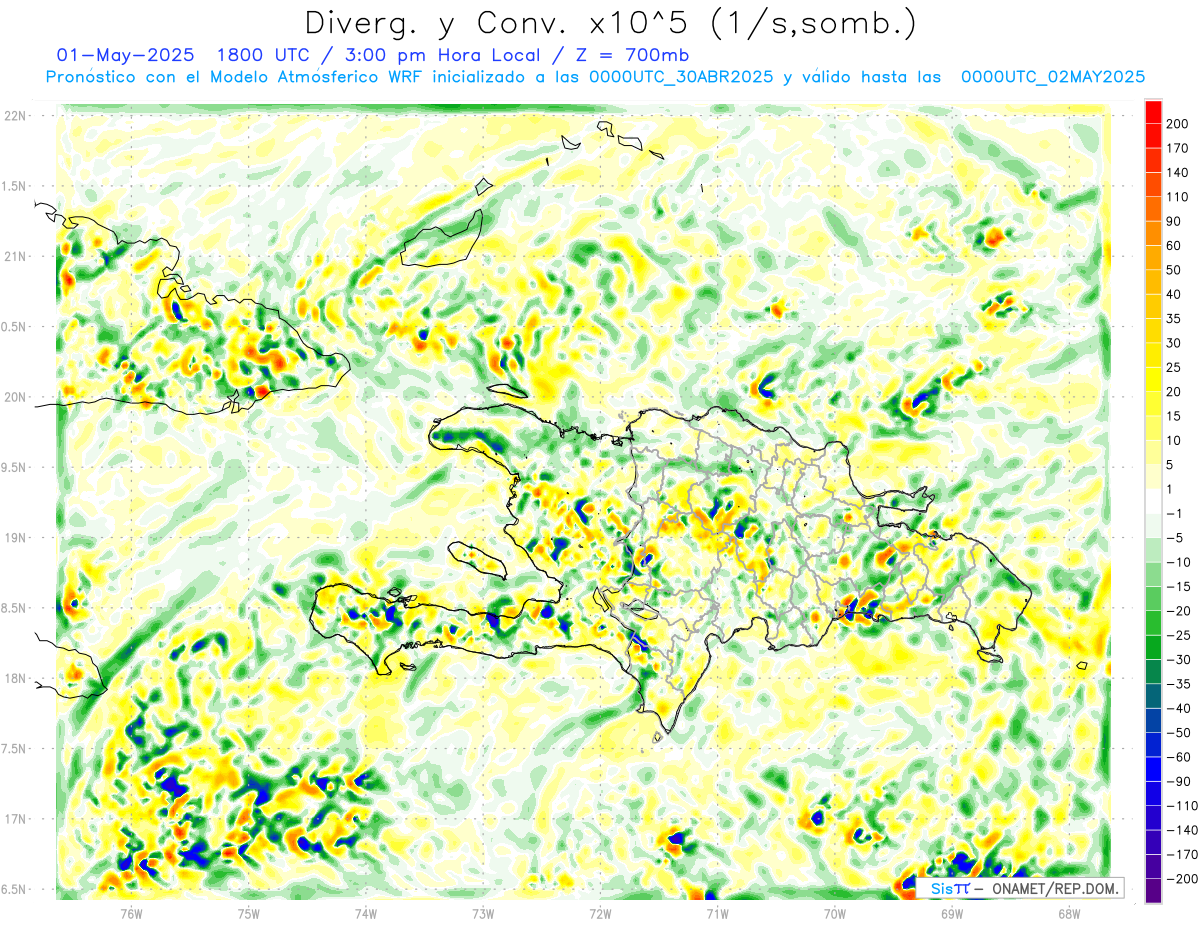Click the '-170' color scale value

1183,855
